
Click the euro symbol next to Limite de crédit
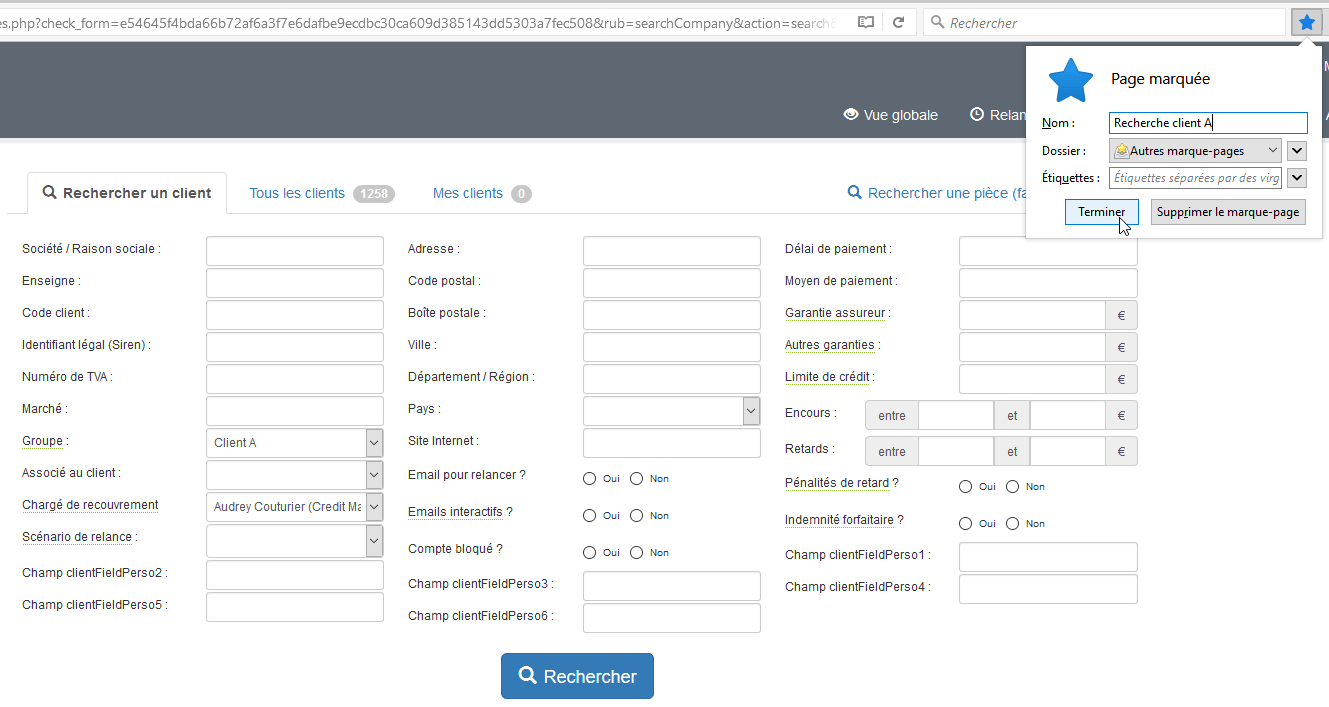1121,379
